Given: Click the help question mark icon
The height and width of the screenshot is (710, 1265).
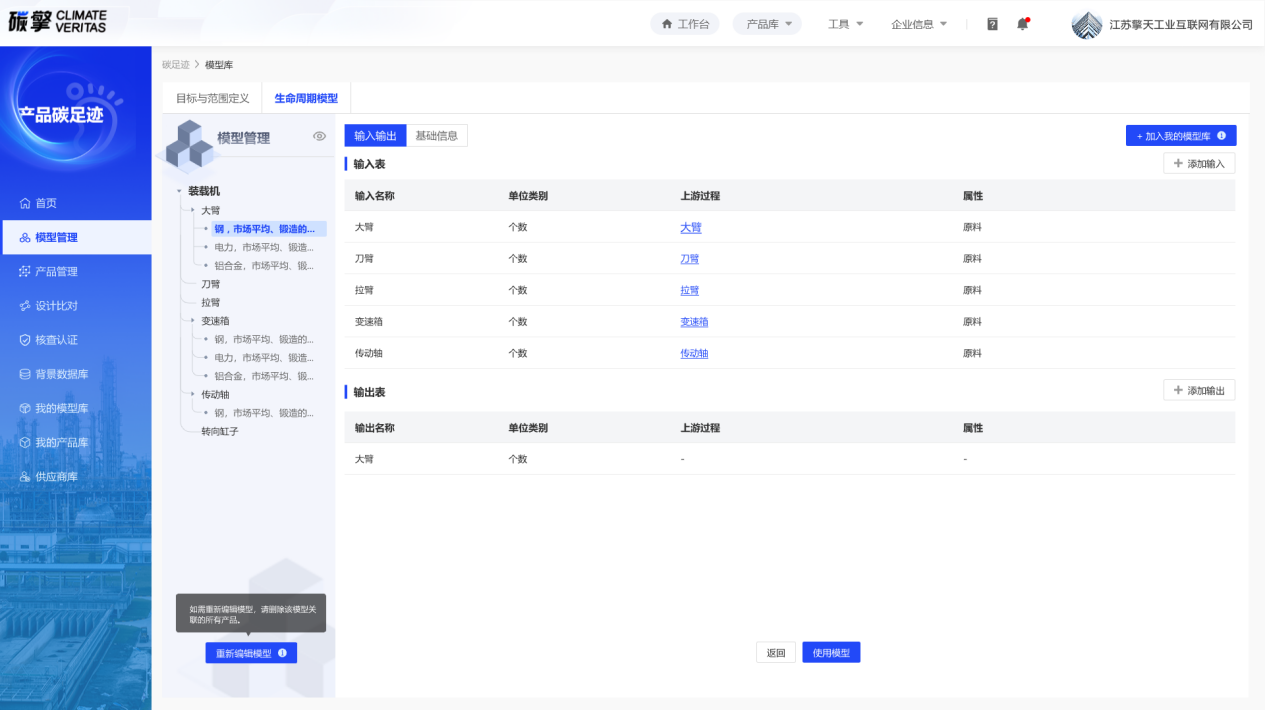Looking at the screenshot, I should click(992, 24).
